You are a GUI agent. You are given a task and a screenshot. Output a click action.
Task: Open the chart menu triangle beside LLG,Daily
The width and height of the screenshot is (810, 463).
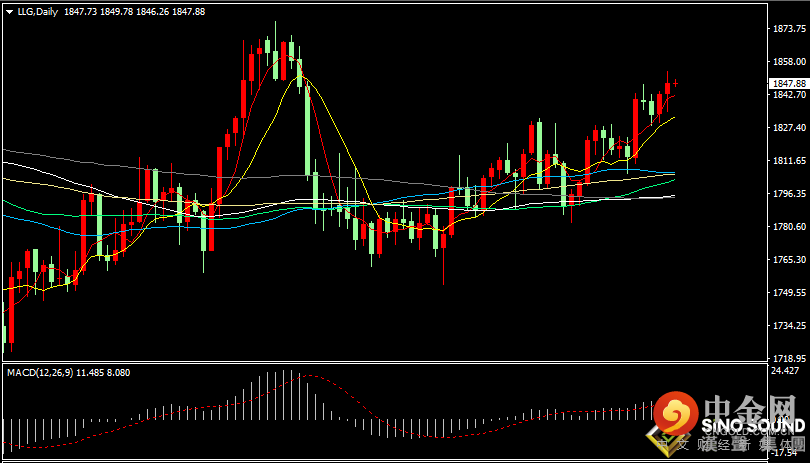click(x=9, y=12)
